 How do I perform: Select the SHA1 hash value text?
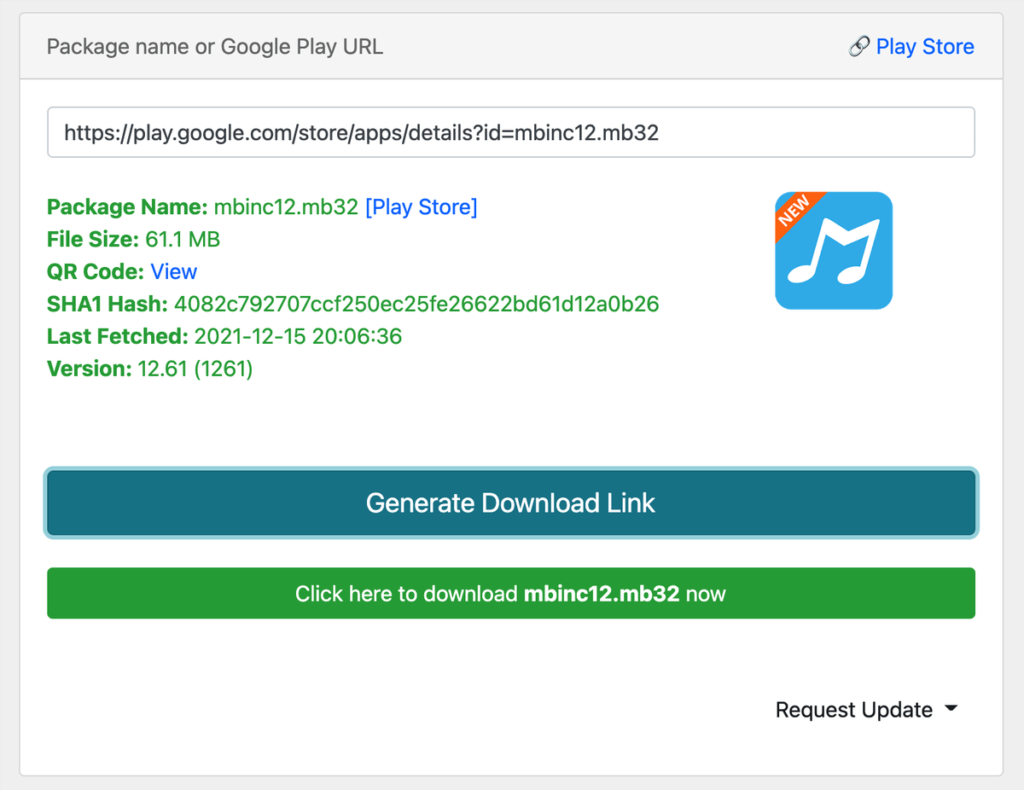417,304
